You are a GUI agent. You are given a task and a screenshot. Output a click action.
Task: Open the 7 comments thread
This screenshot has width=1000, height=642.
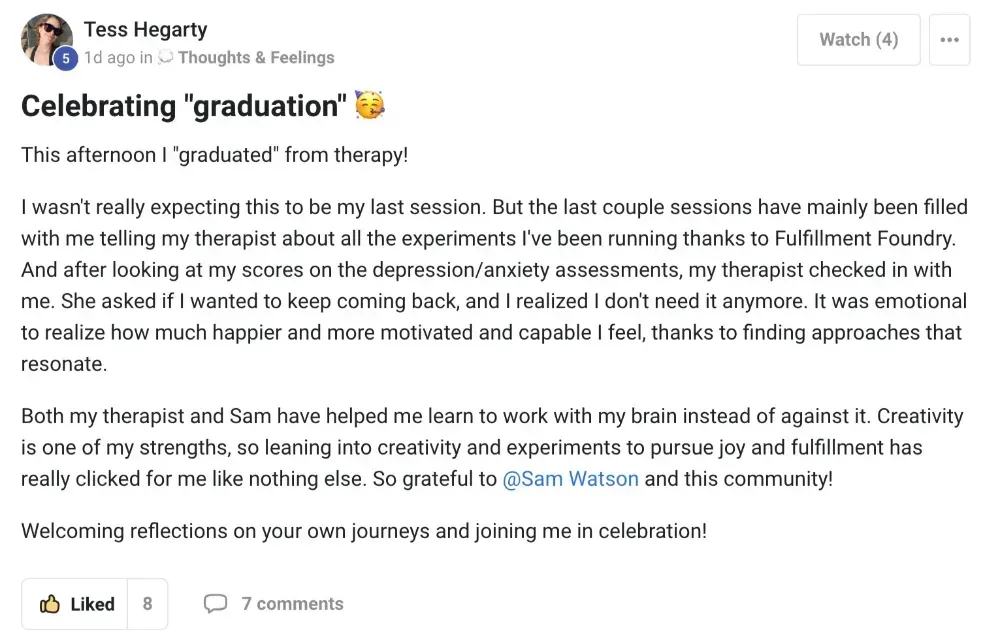(292, 604)
